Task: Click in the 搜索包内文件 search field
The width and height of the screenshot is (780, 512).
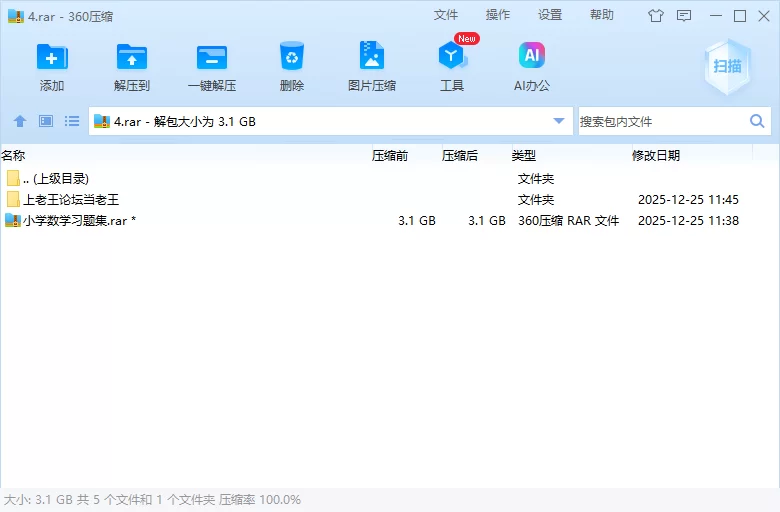Action: 660,121
